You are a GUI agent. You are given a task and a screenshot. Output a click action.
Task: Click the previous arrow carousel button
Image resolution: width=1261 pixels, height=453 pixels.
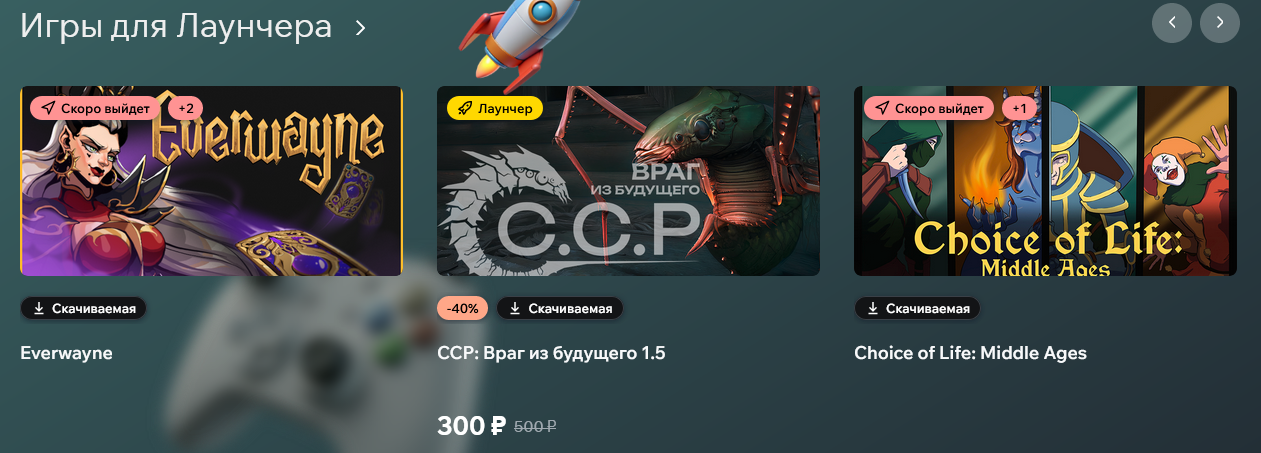[x=1172, y=22]
